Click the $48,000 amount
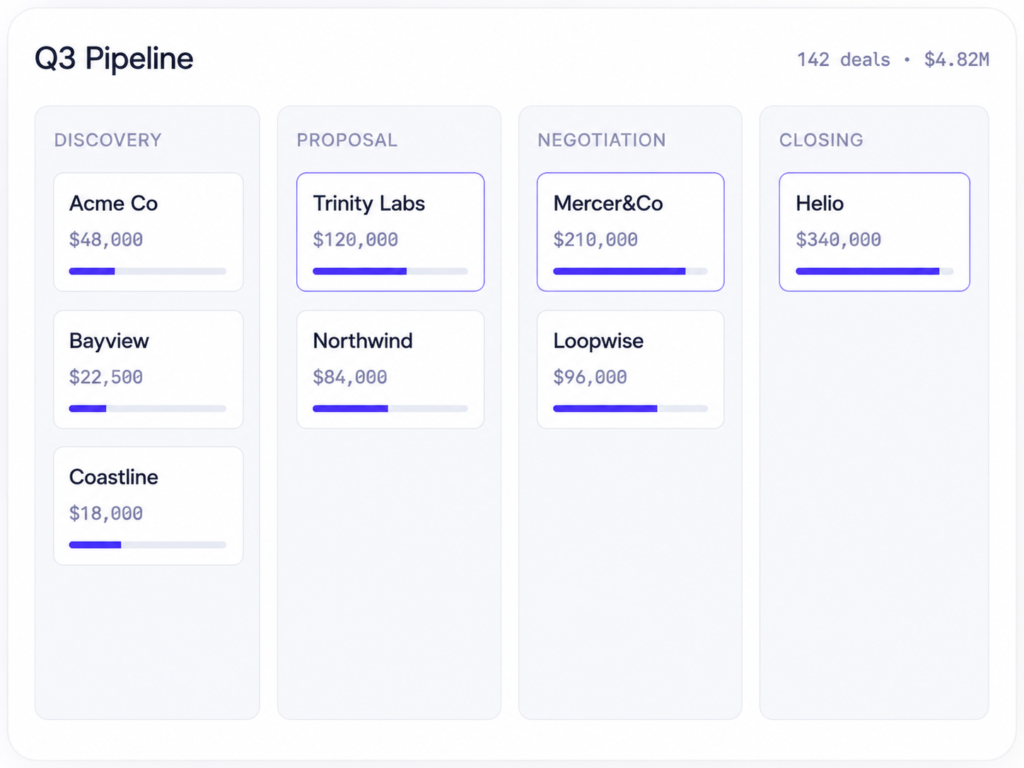1024x768 pixels. [x=106, y=240]
